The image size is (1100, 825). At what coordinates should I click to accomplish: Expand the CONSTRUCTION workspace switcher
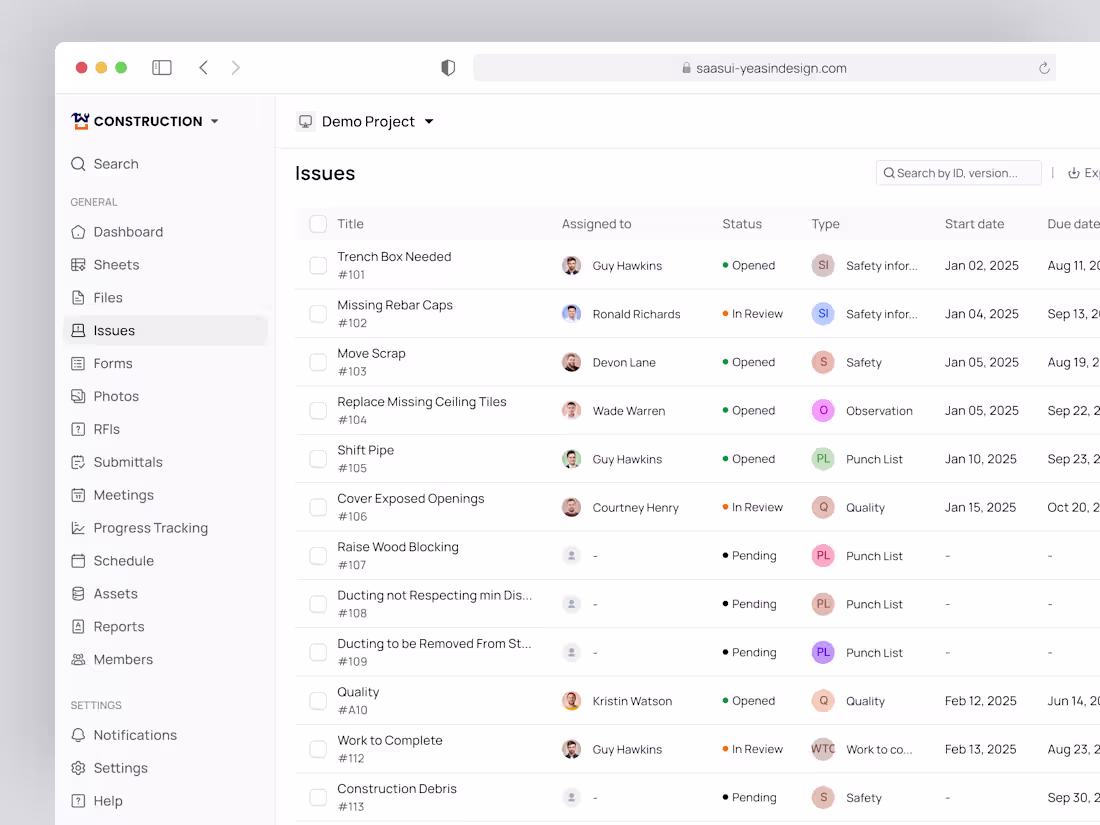click(x=145, y=121)
